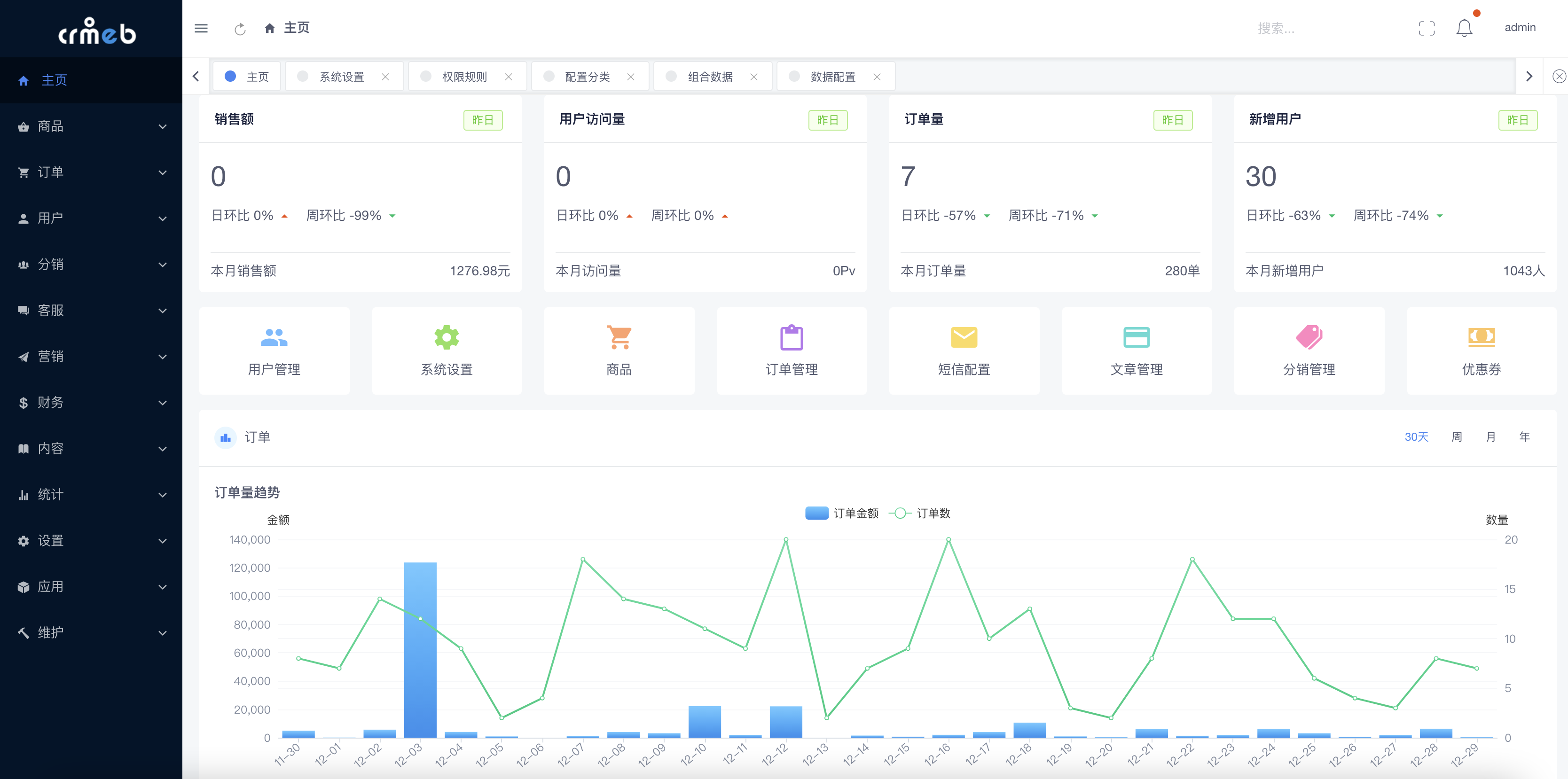Open the 系统设置 gear shortcut
Image resolution: width=1568 pixels, height=779 pixels.
click(446, 337)
